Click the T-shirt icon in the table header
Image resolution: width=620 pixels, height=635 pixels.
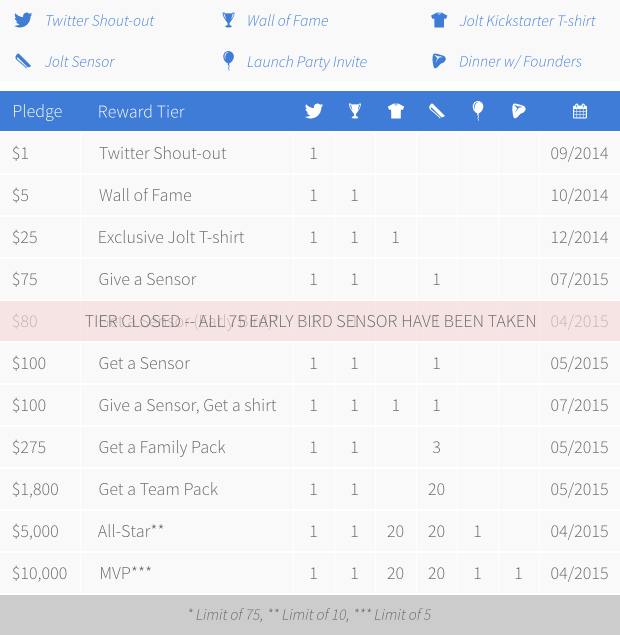coord(396,111)
